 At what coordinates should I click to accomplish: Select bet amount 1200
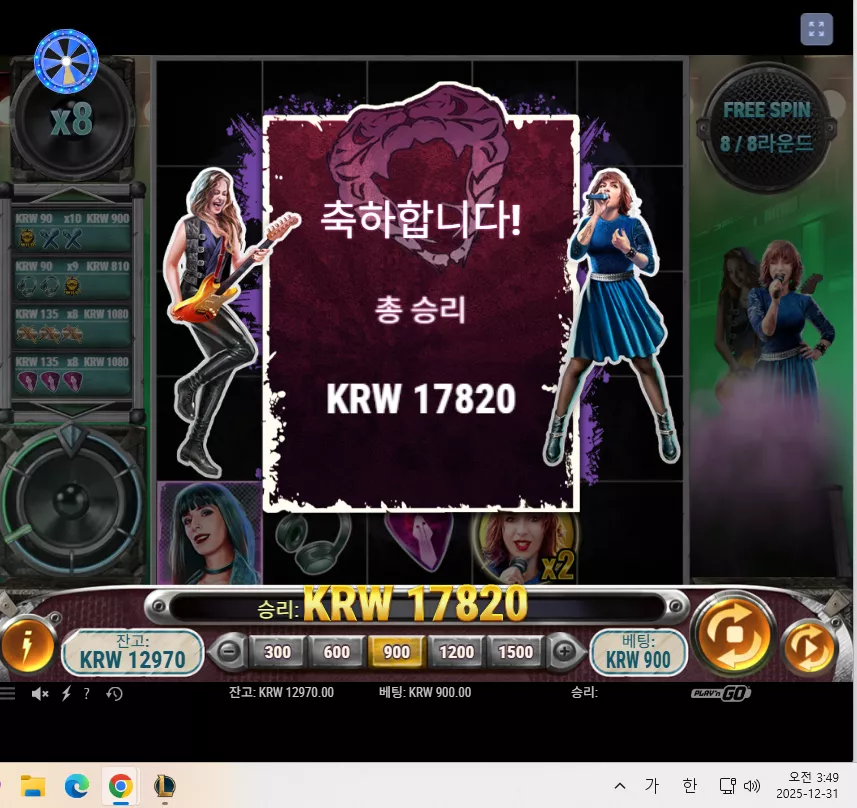456,652
